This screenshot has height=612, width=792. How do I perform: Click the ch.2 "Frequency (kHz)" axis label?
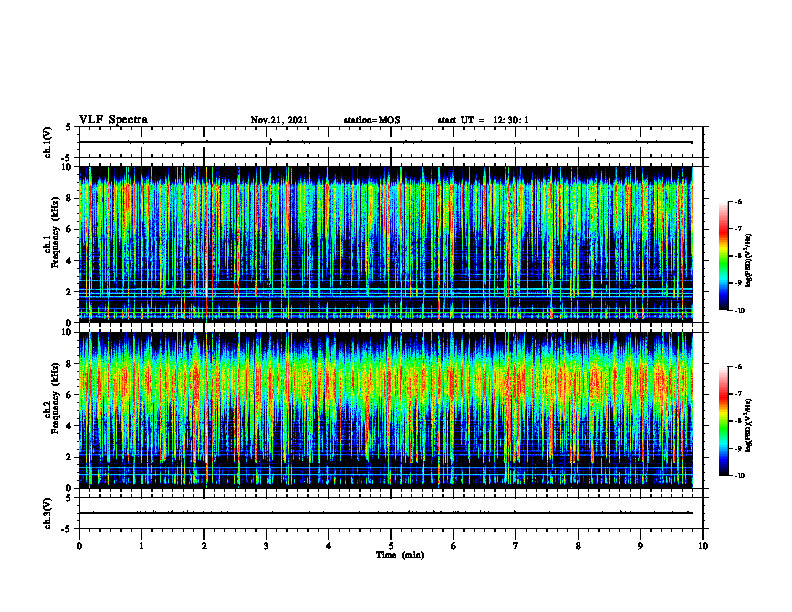click(55, 398)
